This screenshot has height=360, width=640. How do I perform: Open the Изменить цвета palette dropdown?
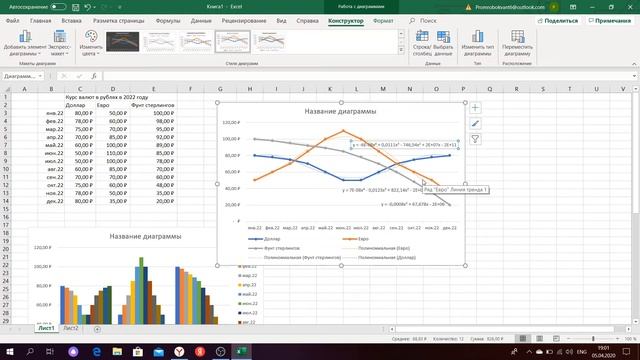(91, 43)
